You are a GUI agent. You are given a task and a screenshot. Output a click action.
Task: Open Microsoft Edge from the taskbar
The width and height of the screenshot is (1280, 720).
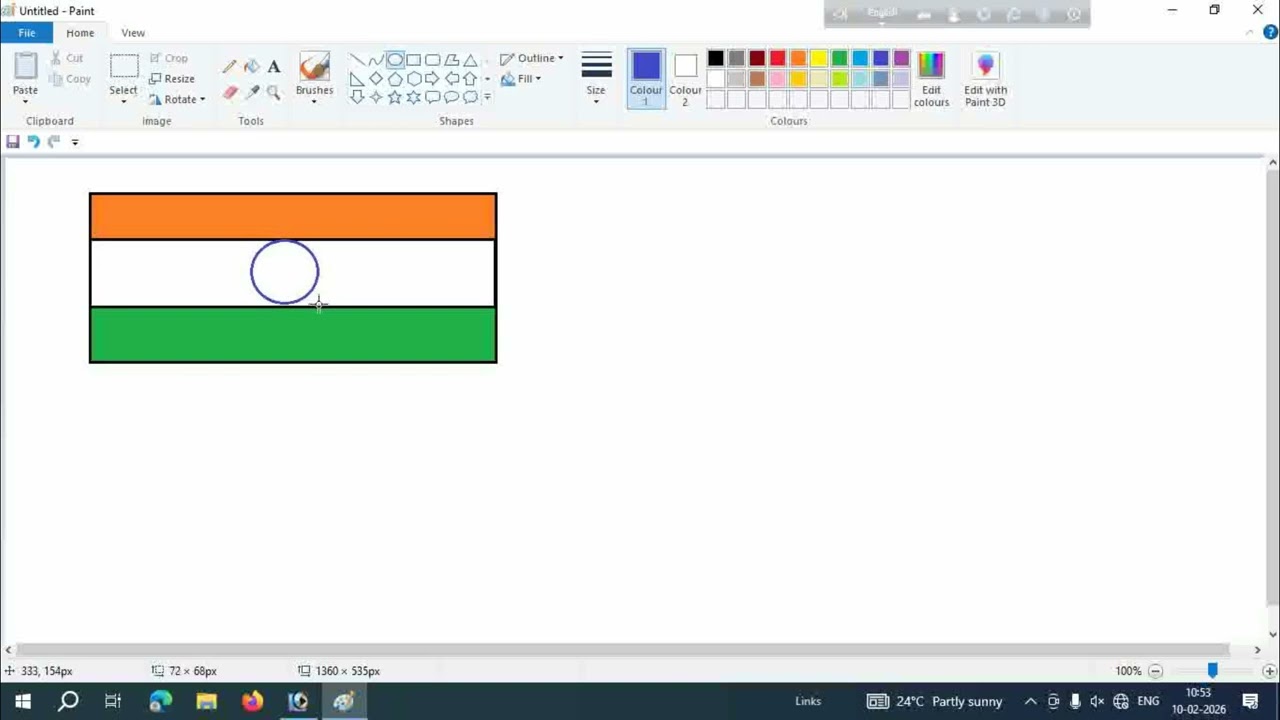pyautogui.click(x=160, y=701)
